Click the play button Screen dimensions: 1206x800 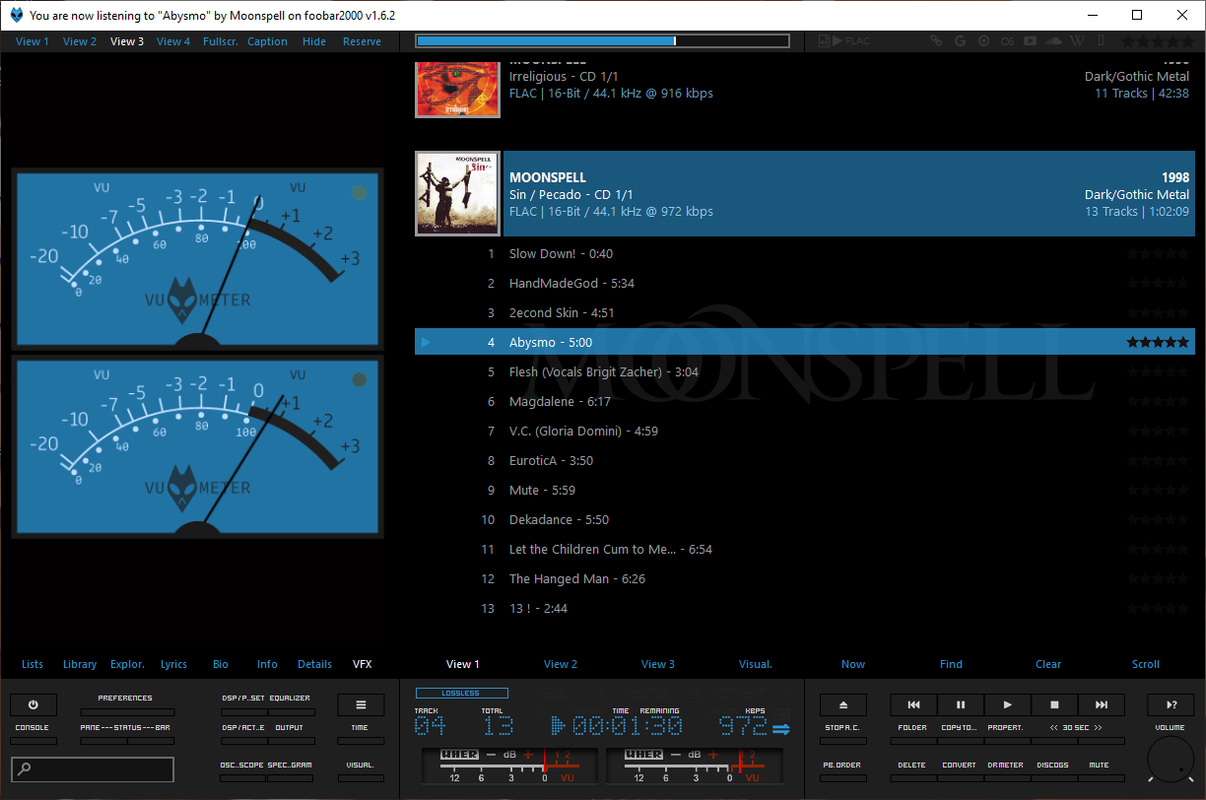(1008, 705)
